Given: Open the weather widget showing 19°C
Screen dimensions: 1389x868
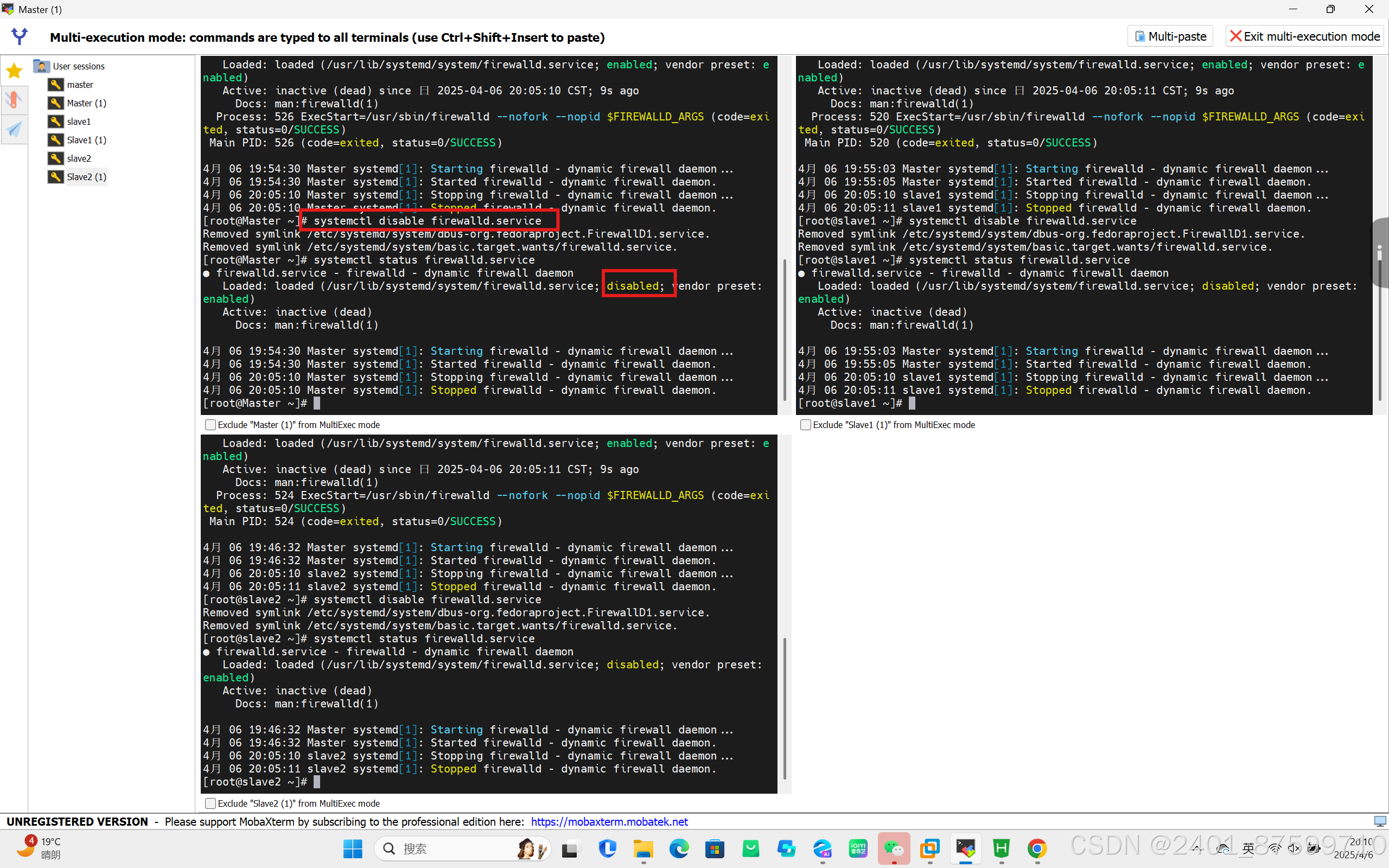Looking at the screenshot, I should 39,848.
